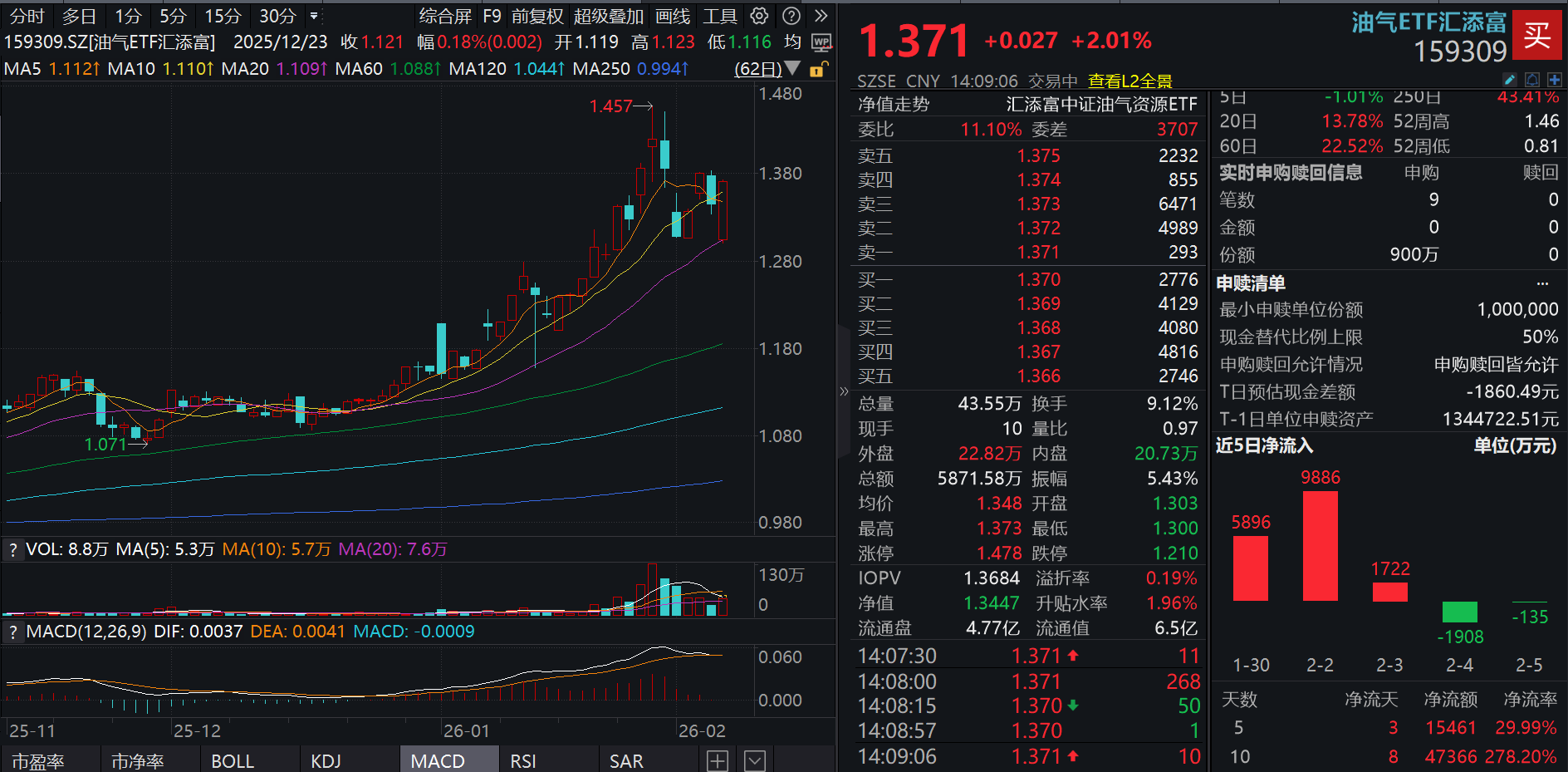Expand the (62日) period dropdown
1568x772 pixels.
[x=758, y=69]
